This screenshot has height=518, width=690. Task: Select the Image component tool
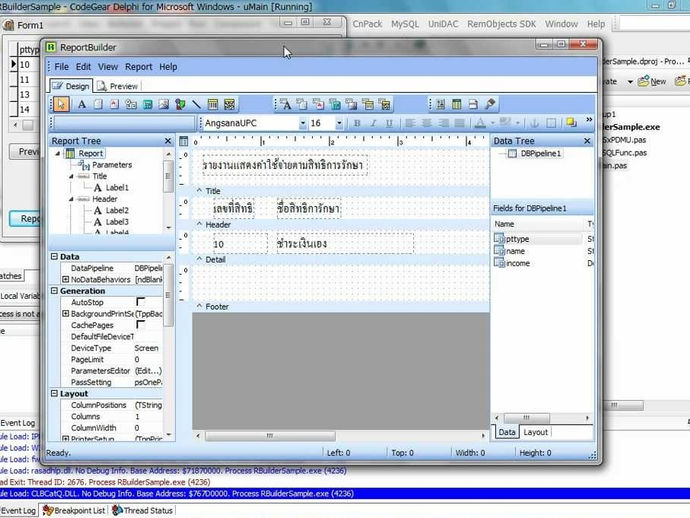click(164, 104)
